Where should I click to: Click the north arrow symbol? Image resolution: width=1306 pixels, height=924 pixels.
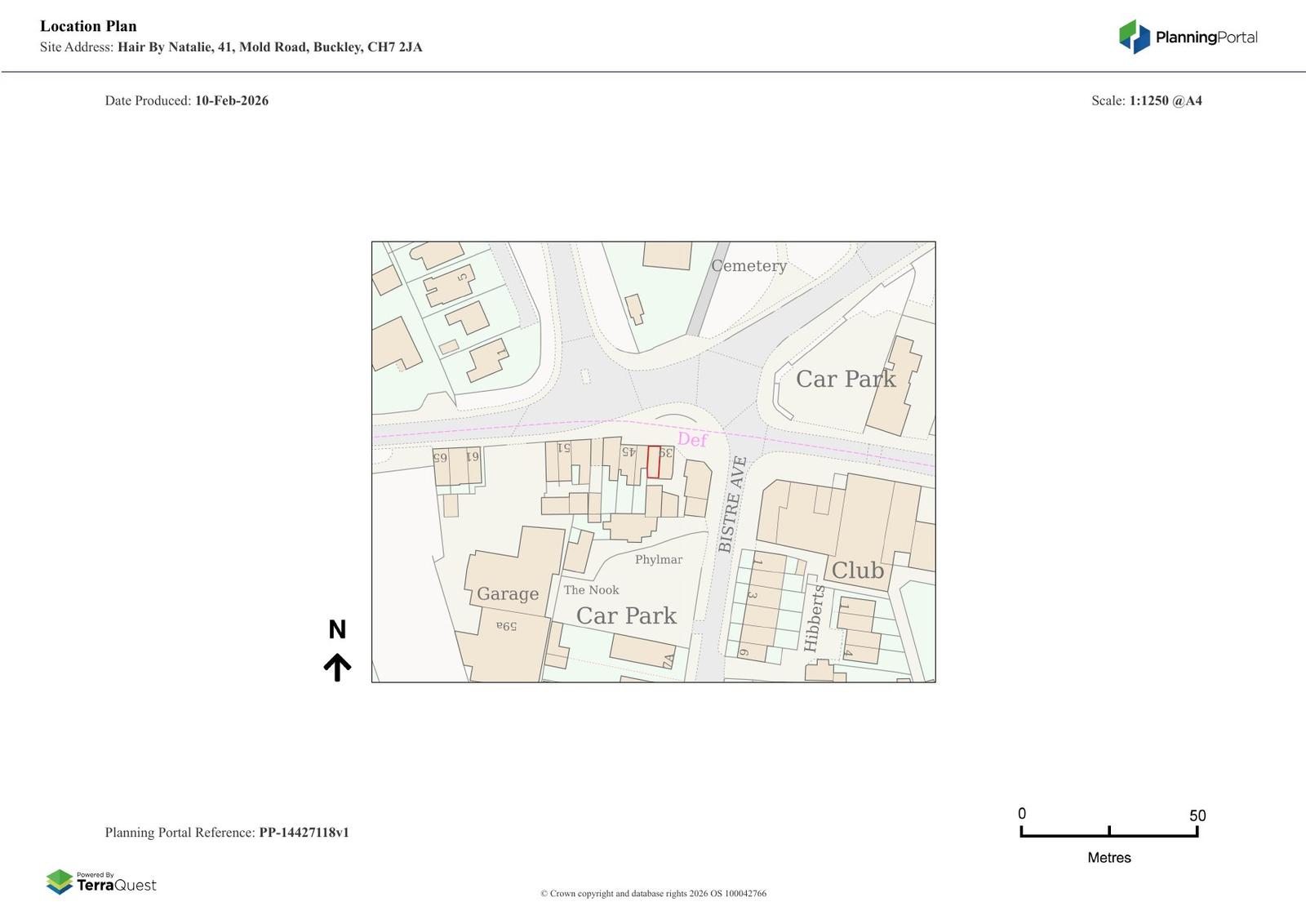point(337,667)
